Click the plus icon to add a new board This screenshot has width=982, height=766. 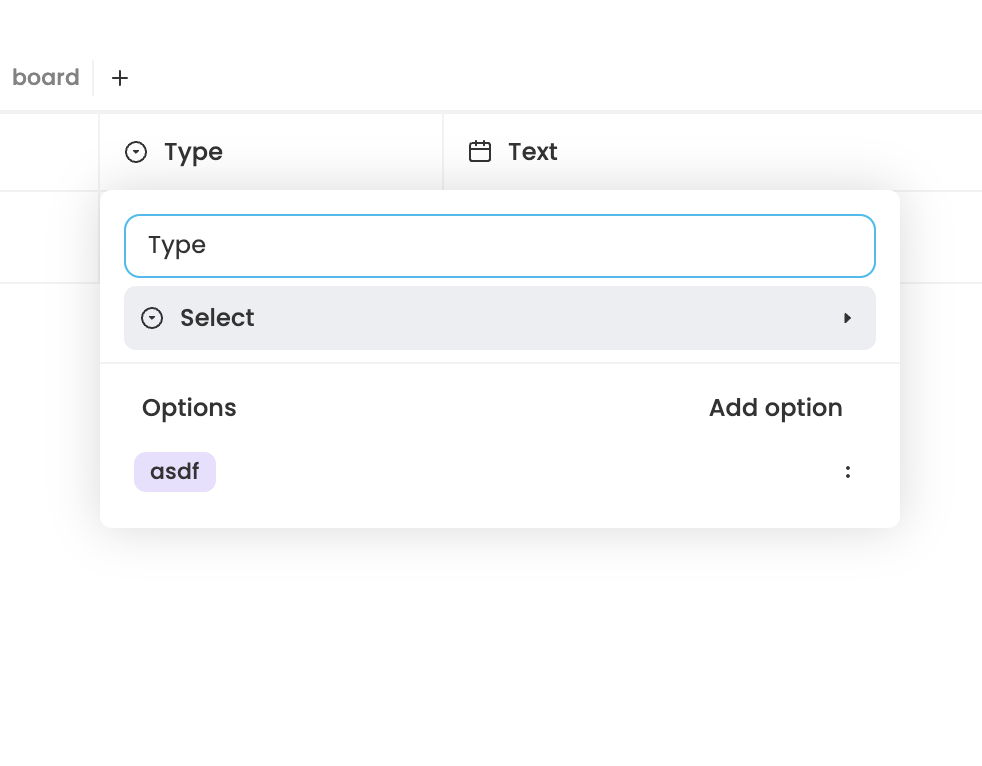point(120,78)
